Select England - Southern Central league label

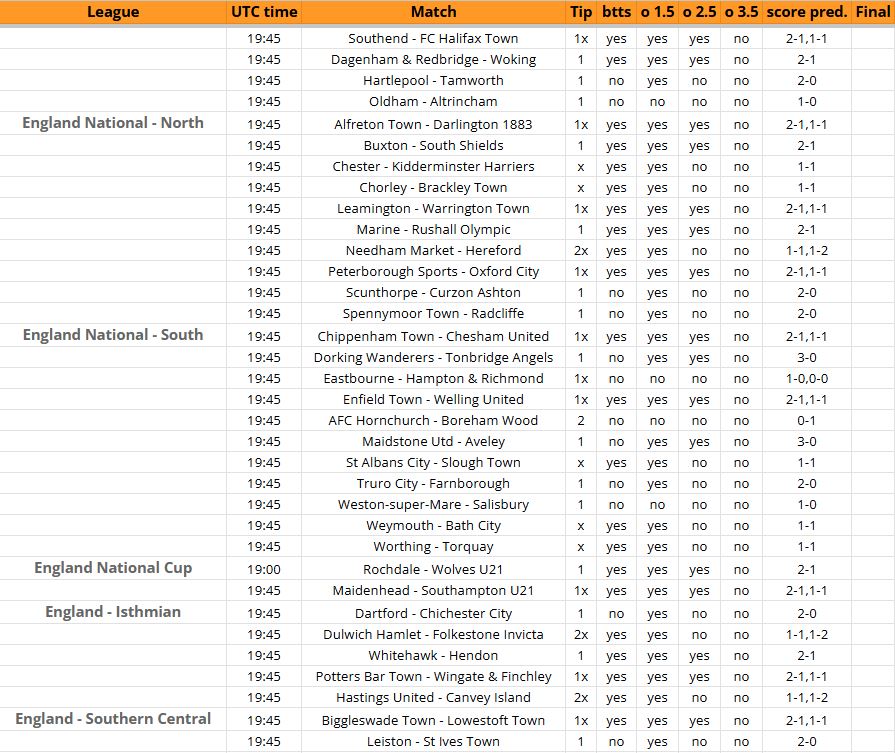(x=113, y=719)
